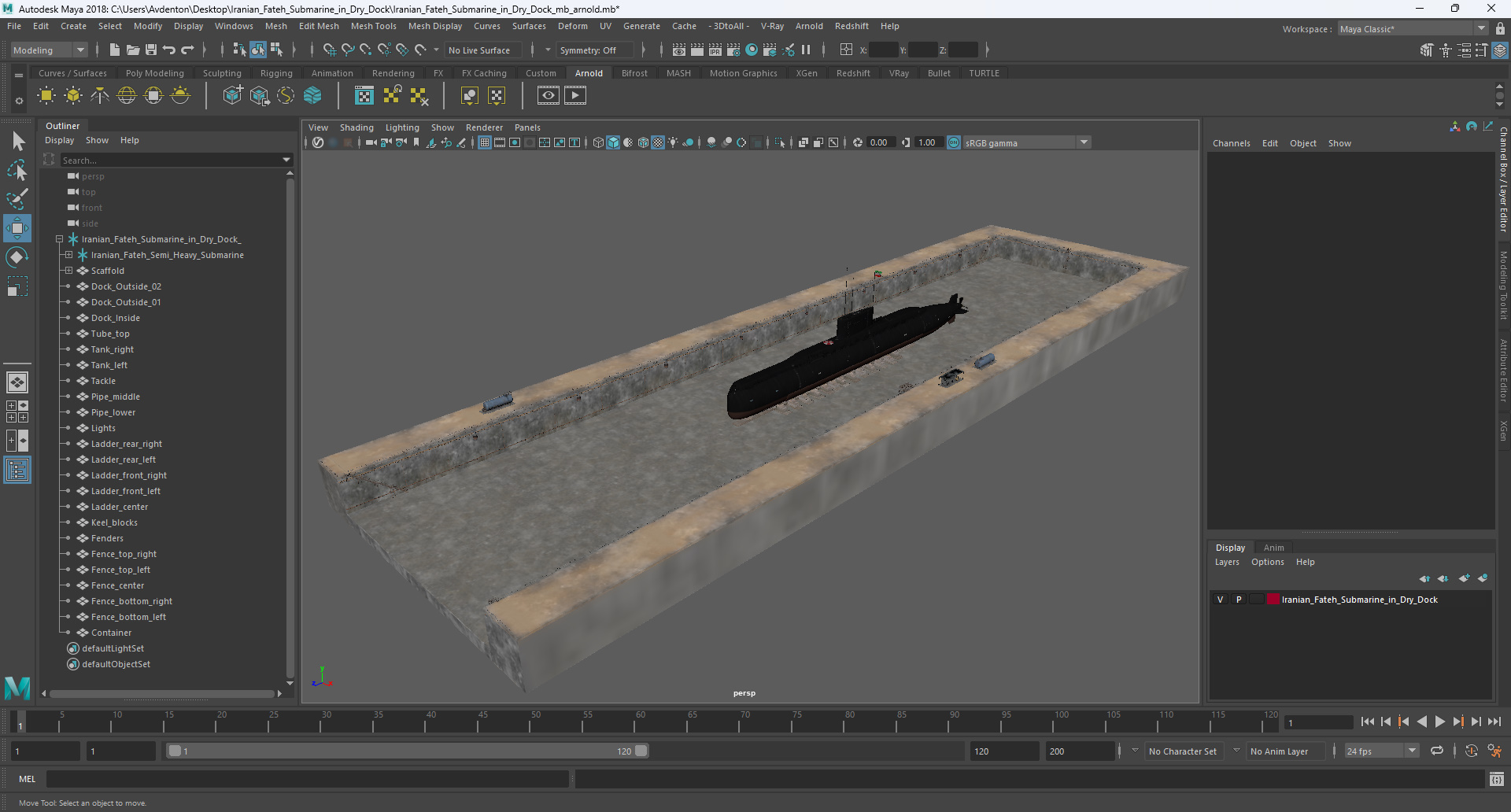Click the Arnold standin cube shelf icon

[x=232, y=96]
